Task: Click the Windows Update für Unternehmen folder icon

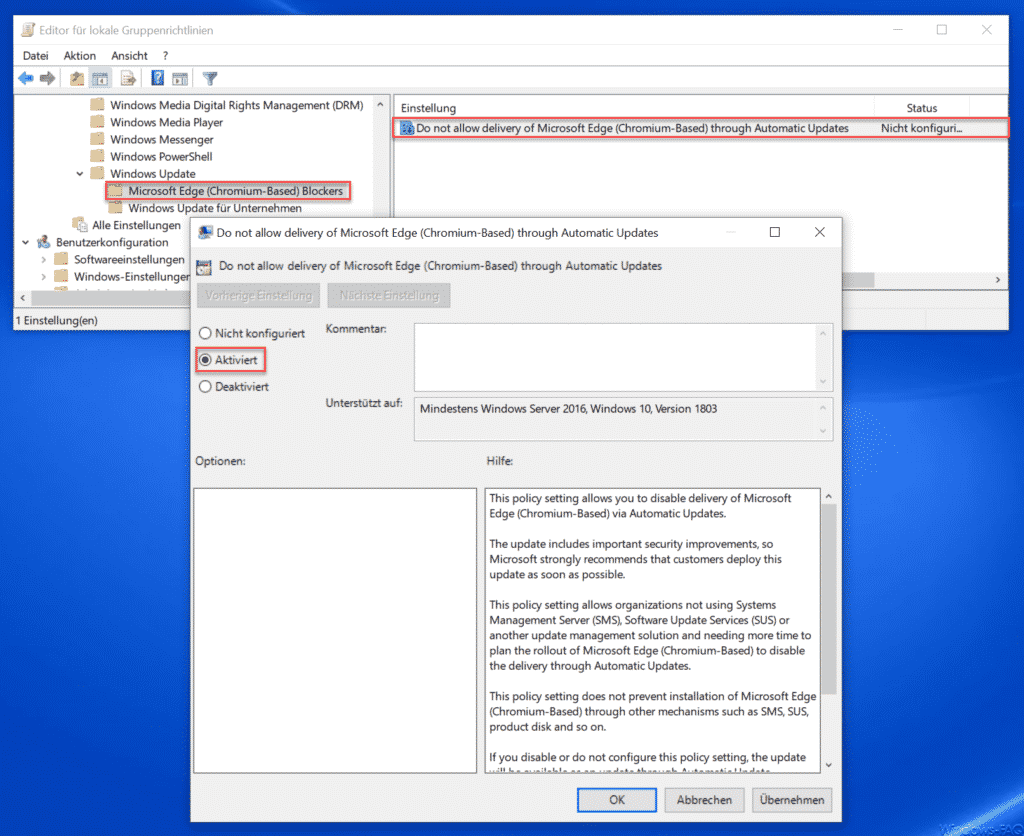Action: pyautogui.click(x=116, y=208)
